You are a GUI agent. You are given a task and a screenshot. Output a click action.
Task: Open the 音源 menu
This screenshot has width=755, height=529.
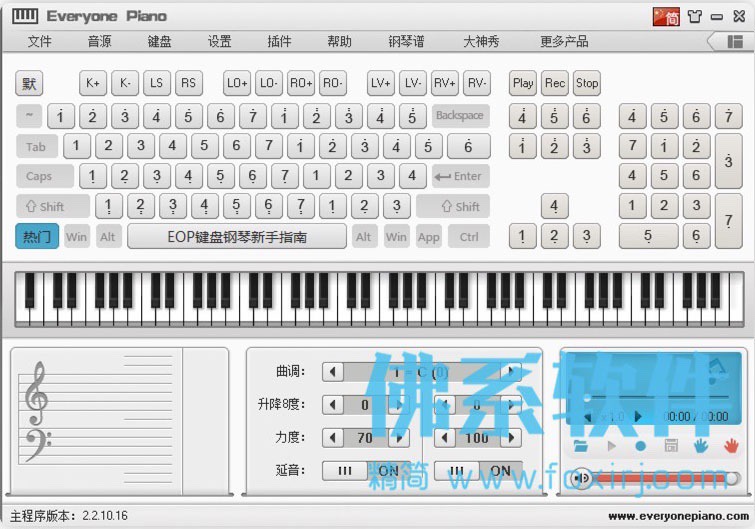pos(100,41)
